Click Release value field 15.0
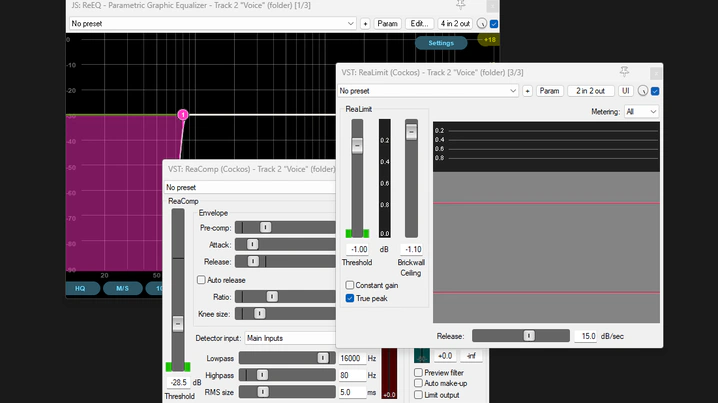 click(x=587, y=336)
